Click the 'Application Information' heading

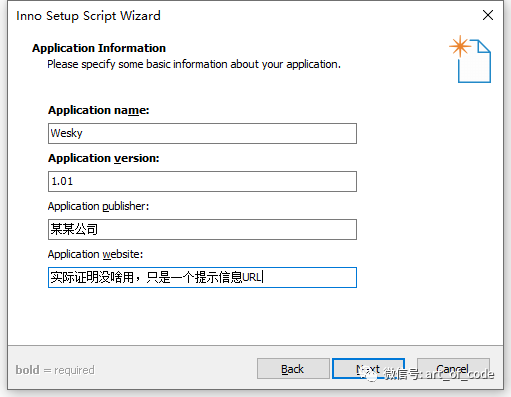(x=99, y=48)
